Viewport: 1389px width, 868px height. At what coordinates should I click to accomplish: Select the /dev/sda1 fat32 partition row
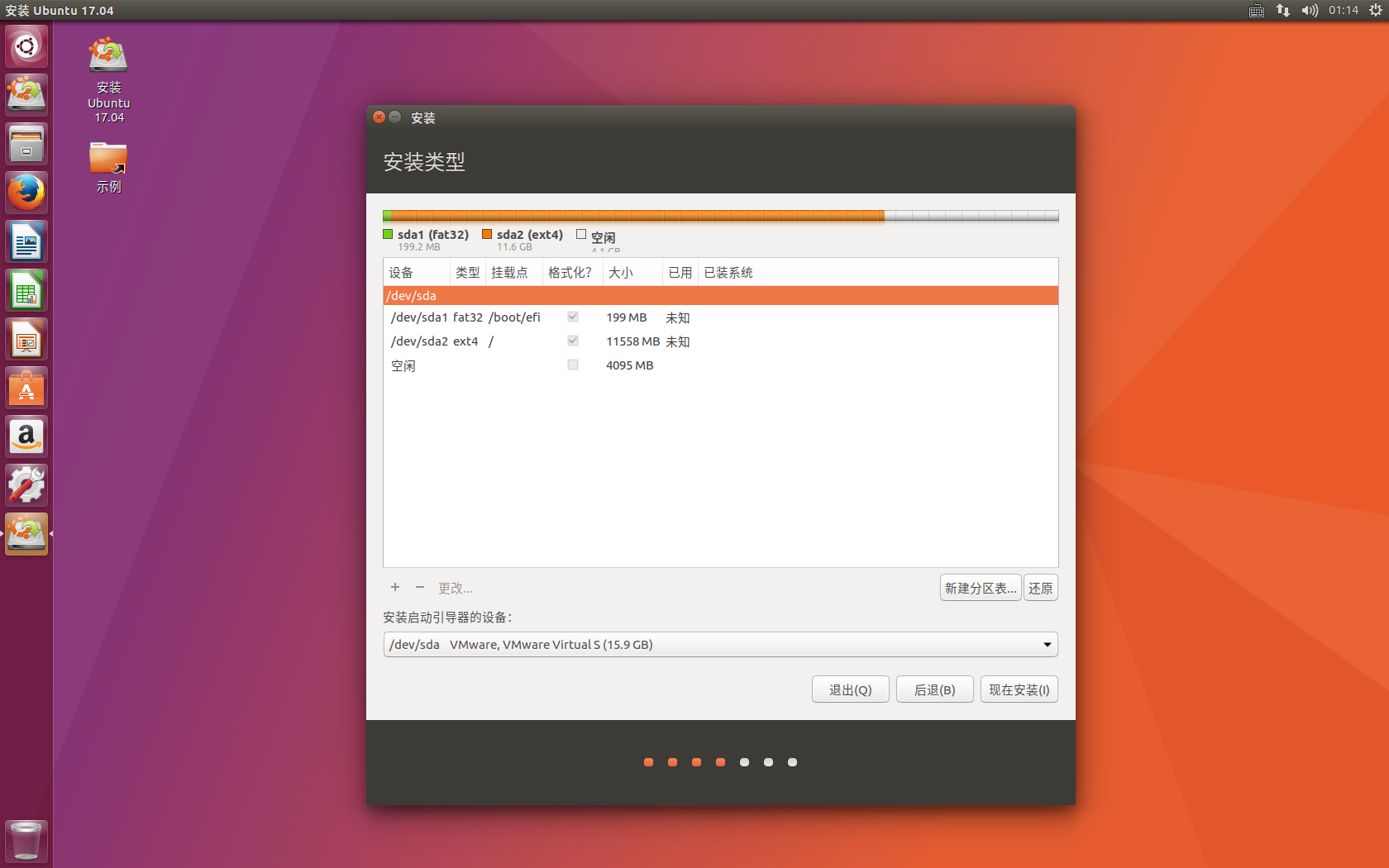(720, 317)
